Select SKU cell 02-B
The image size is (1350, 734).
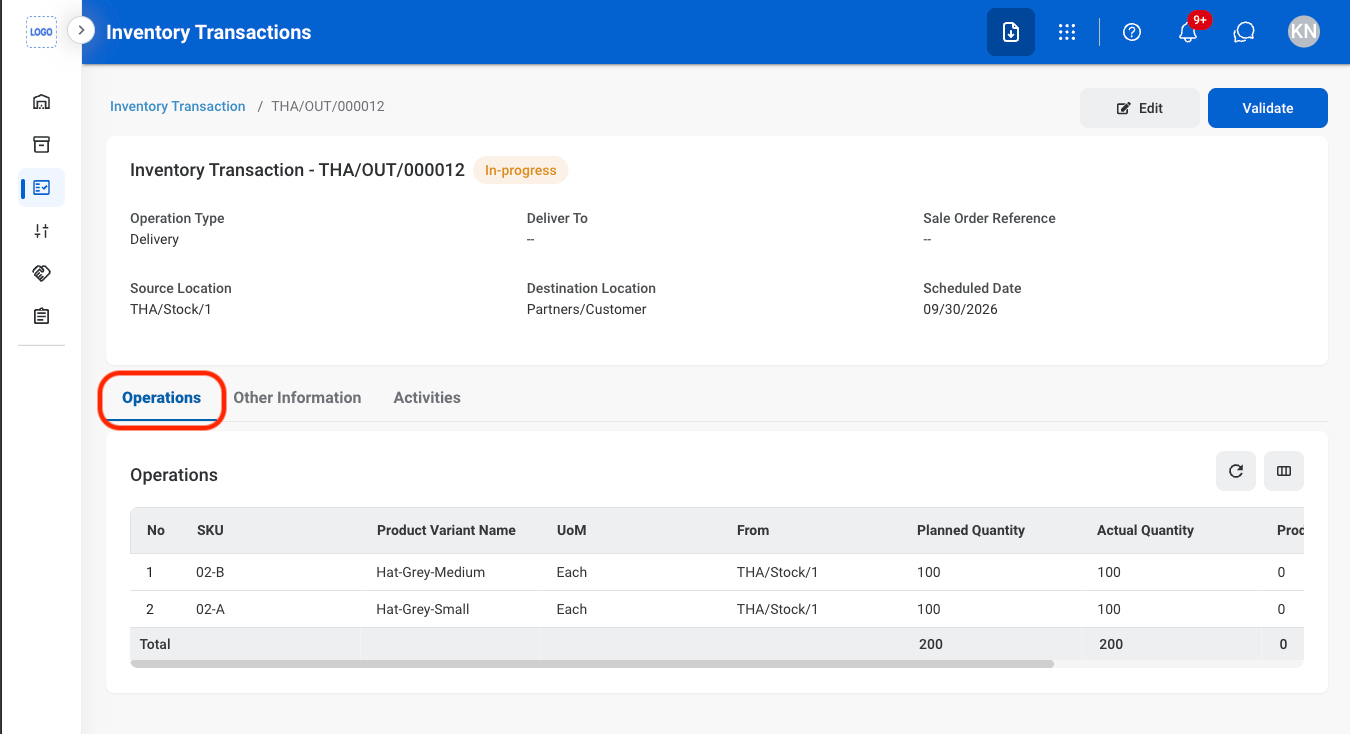click(210, 572)
